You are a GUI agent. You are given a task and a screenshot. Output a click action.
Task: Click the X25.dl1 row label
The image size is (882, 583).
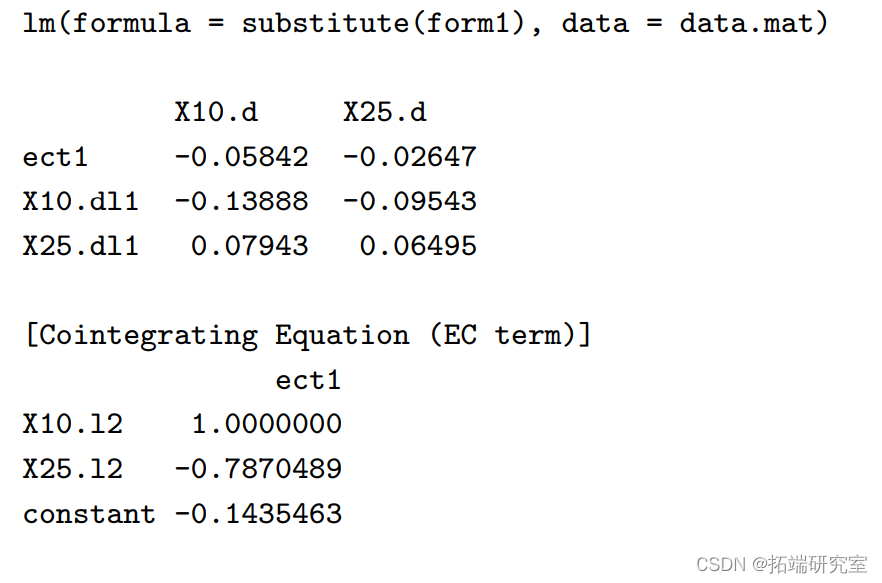point(81,246)
